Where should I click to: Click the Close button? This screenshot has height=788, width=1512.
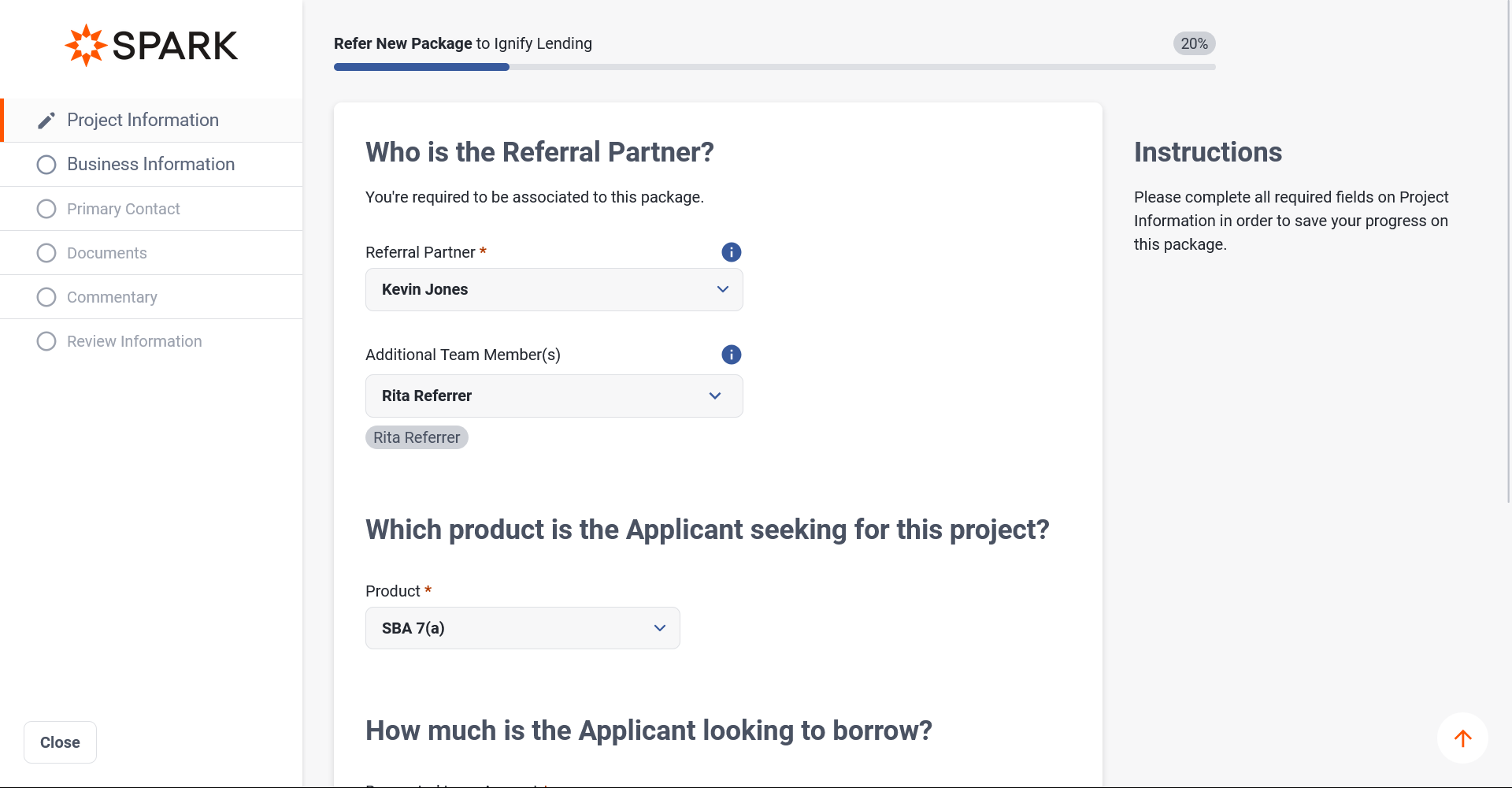click(60, 742)
